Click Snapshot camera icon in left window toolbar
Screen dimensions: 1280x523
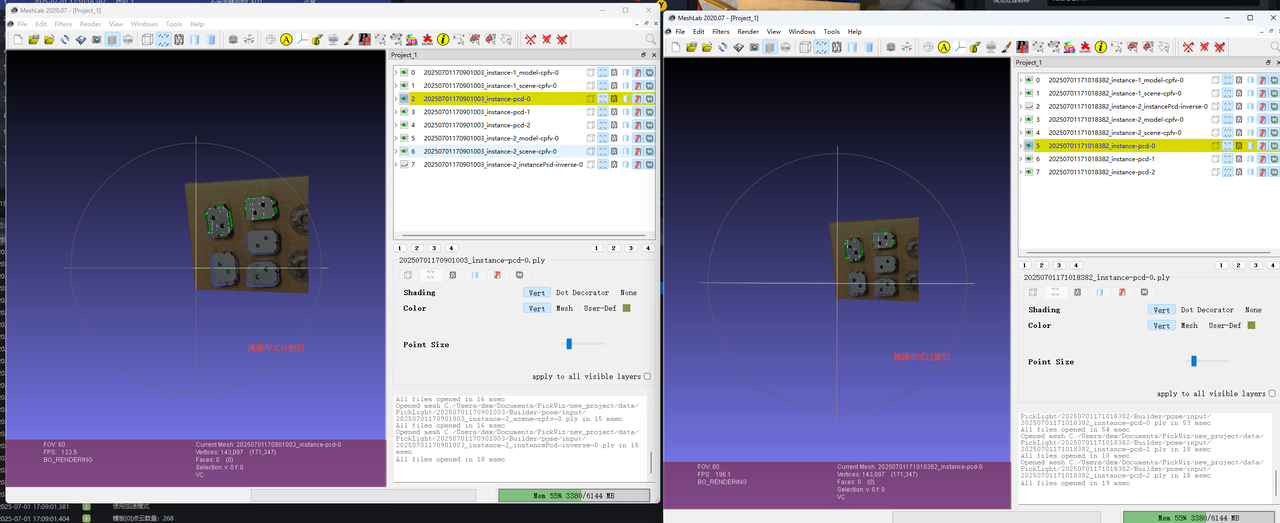[96, 40]
